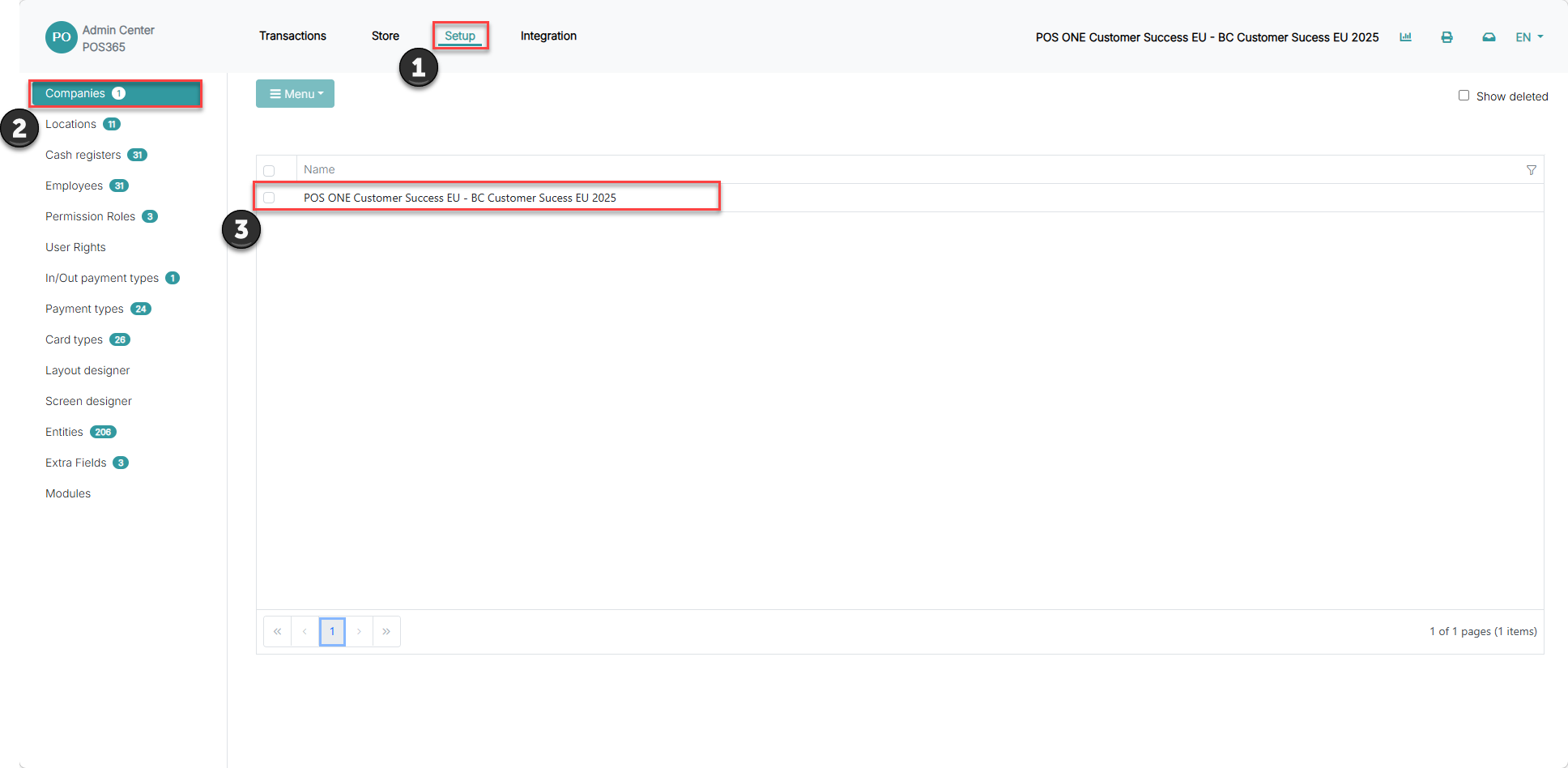This screenshot has height=768, width=1568.
Task: Tick the select-all checkbox in table header
Action: click(269, 170)
